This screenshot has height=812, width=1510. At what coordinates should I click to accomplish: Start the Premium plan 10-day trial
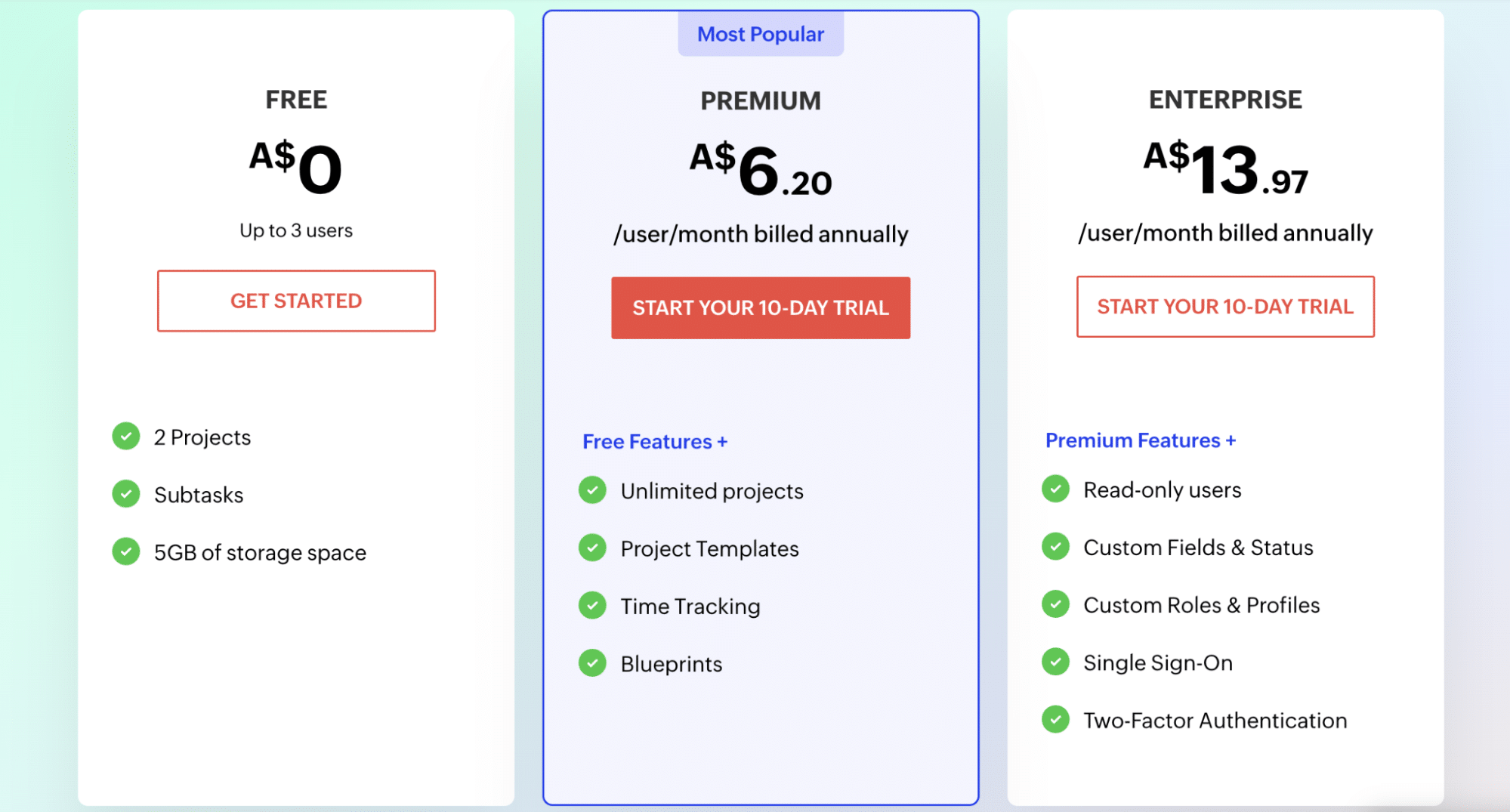tap(761, 307)
